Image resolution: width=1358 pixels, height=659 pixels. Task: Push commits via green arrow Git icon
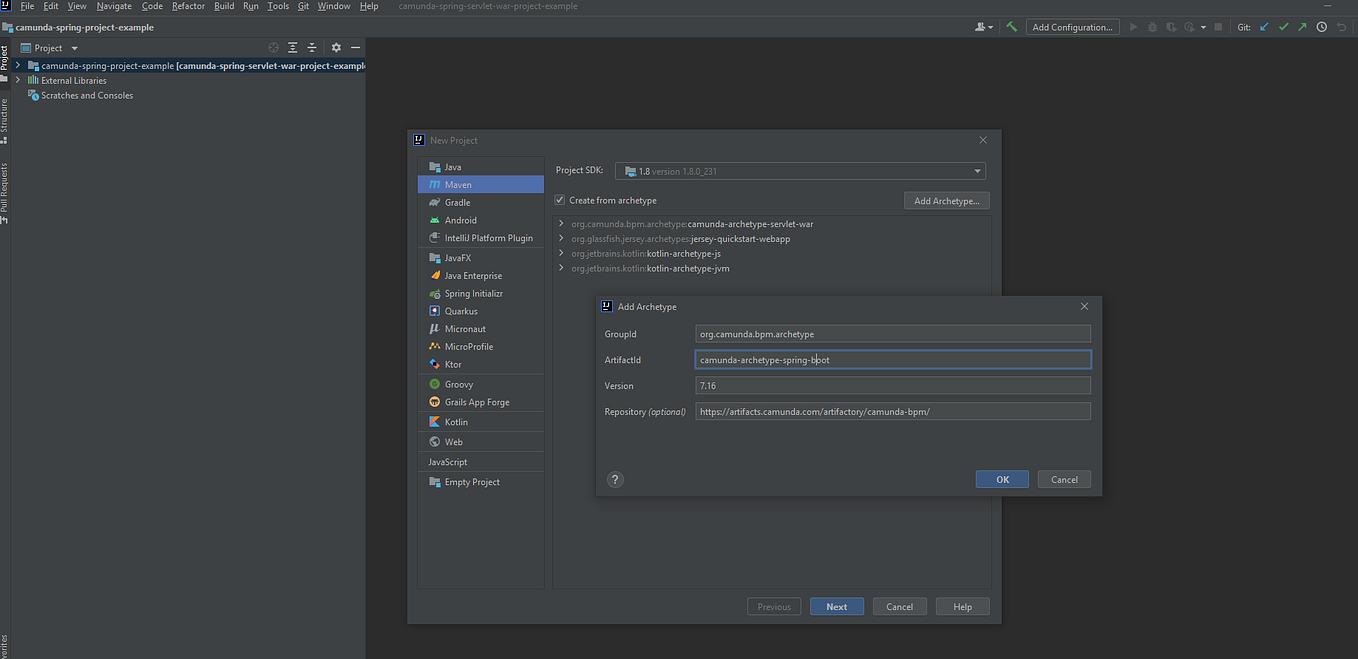click(1301, 27)
